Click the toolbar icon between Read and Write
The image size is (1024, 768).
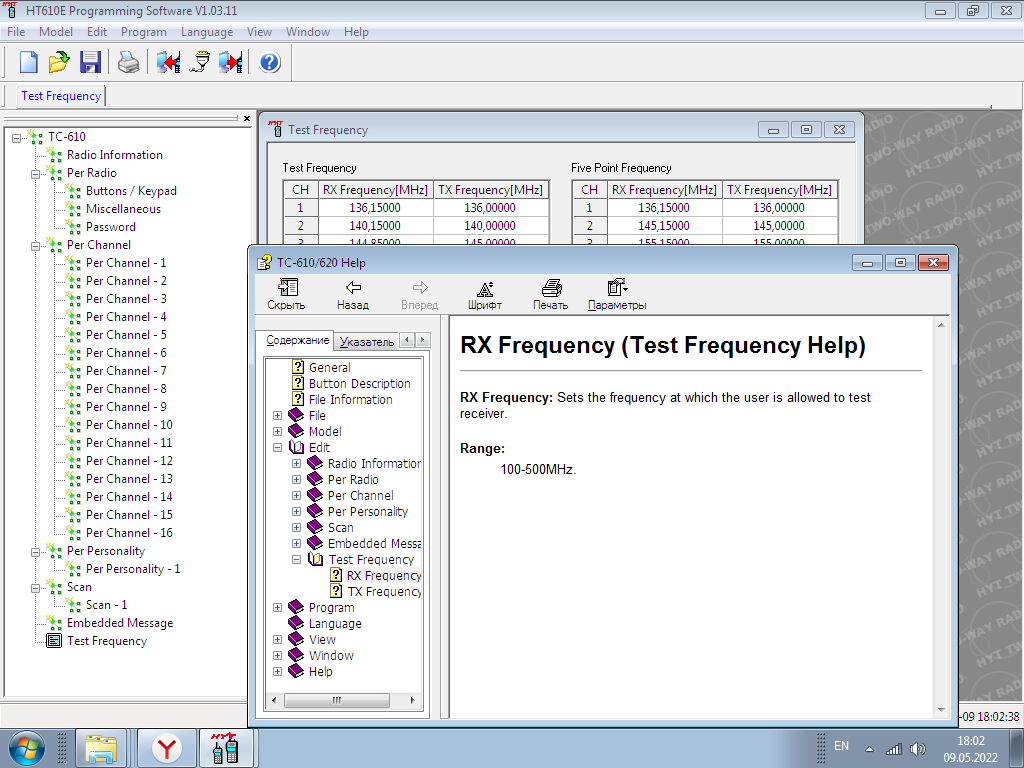(200, 62)
